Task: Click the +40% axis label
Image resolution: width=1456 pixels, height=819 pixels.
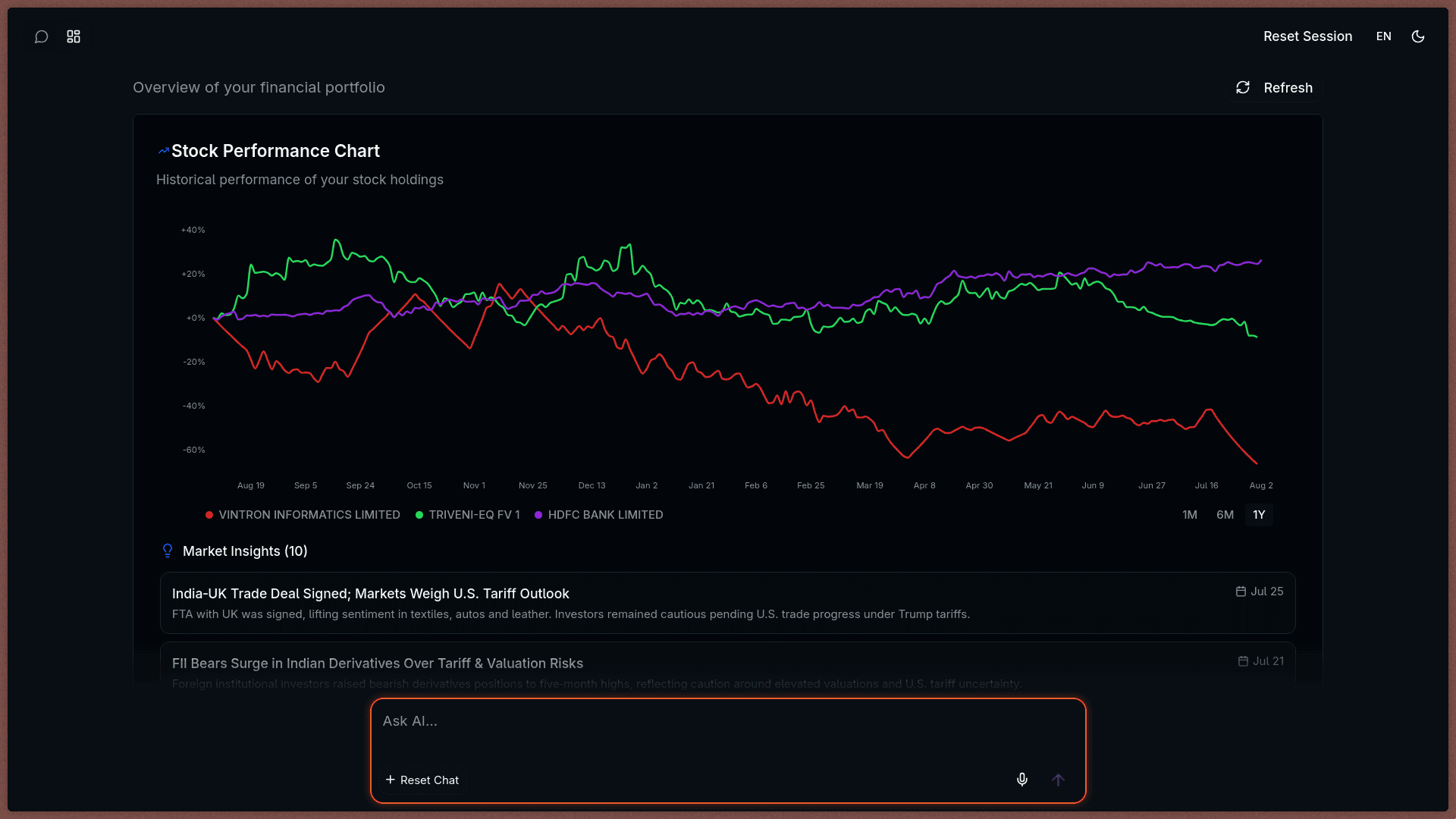Action: click(193, 230)
